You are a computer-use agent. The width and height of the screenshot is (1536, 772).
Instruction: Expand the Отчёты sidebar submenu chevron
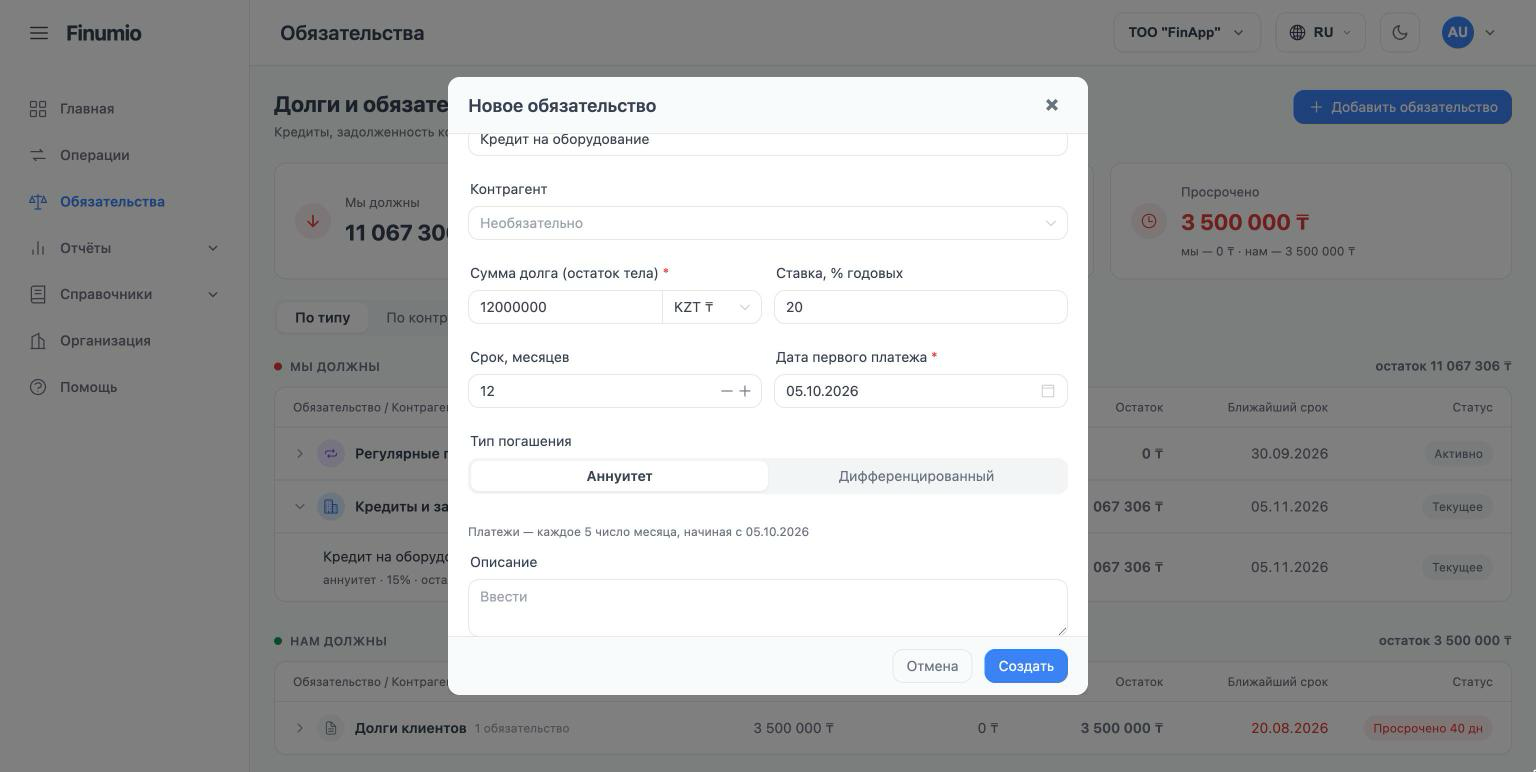click(x=213, y=248)
